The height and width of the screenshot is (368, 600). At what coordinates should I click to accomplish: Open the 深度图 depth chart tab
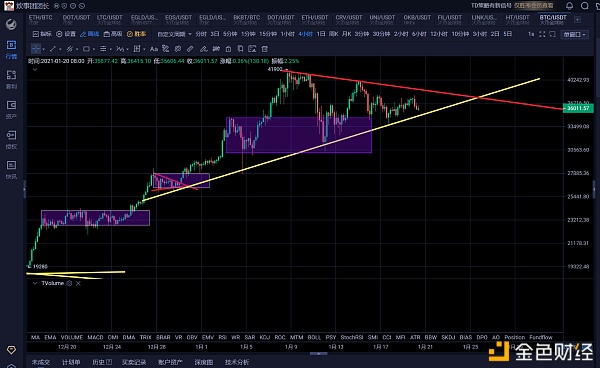(204, 362)
